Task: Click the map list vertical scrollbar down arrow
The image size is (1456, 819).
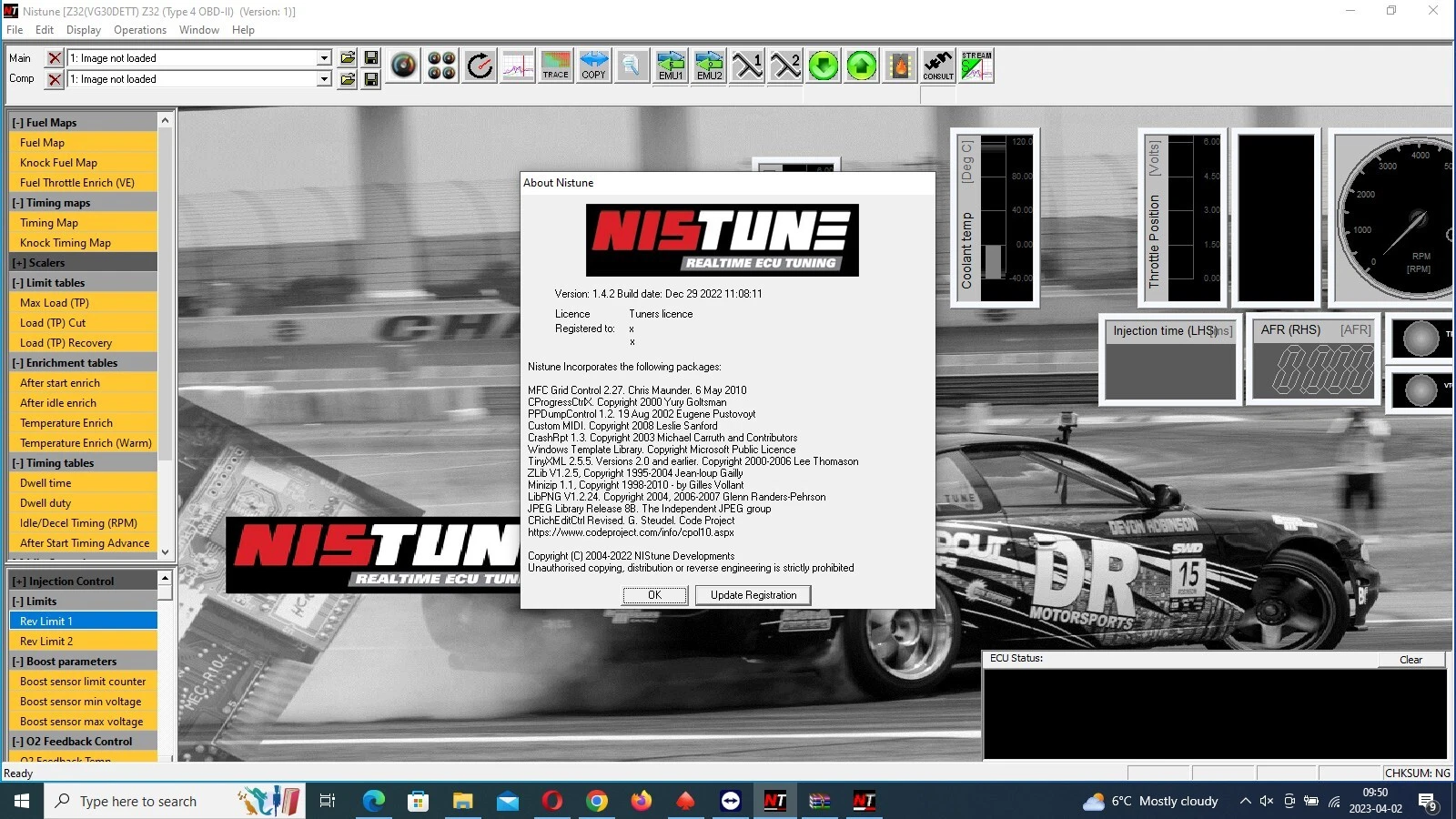Action: pos(165,551)
